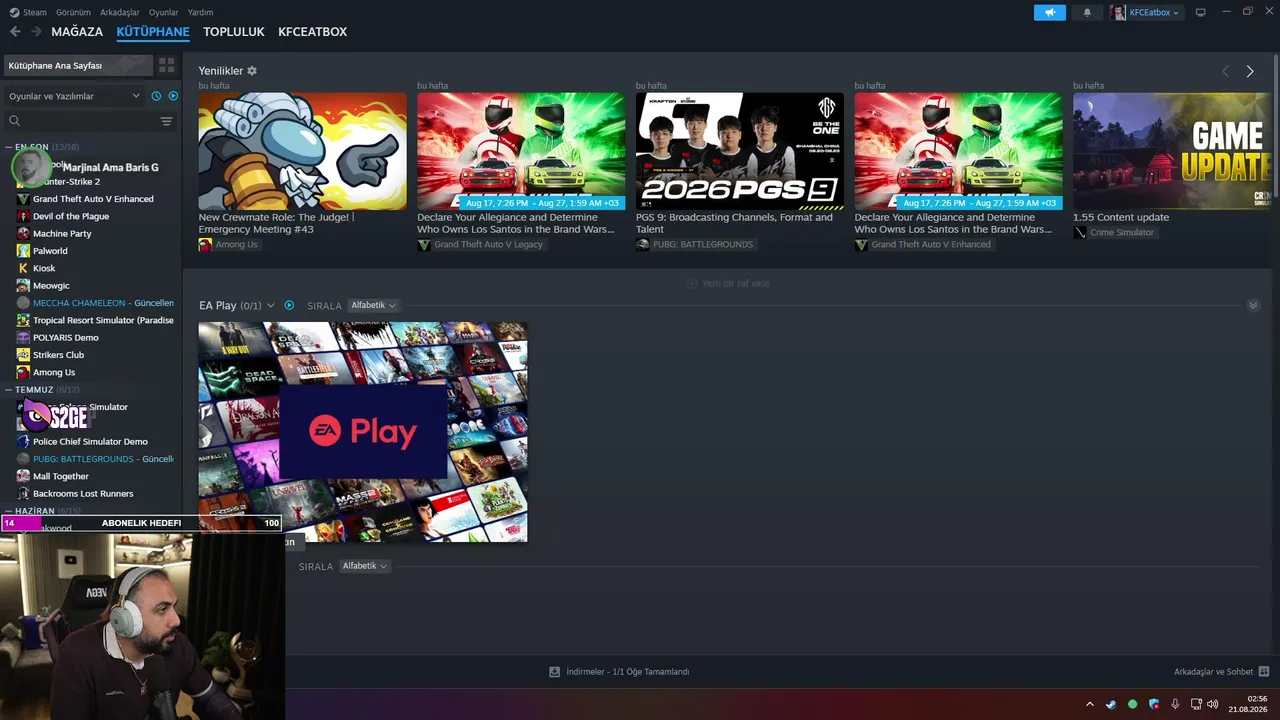Click the Machine Party game icon

coord(23,234)
